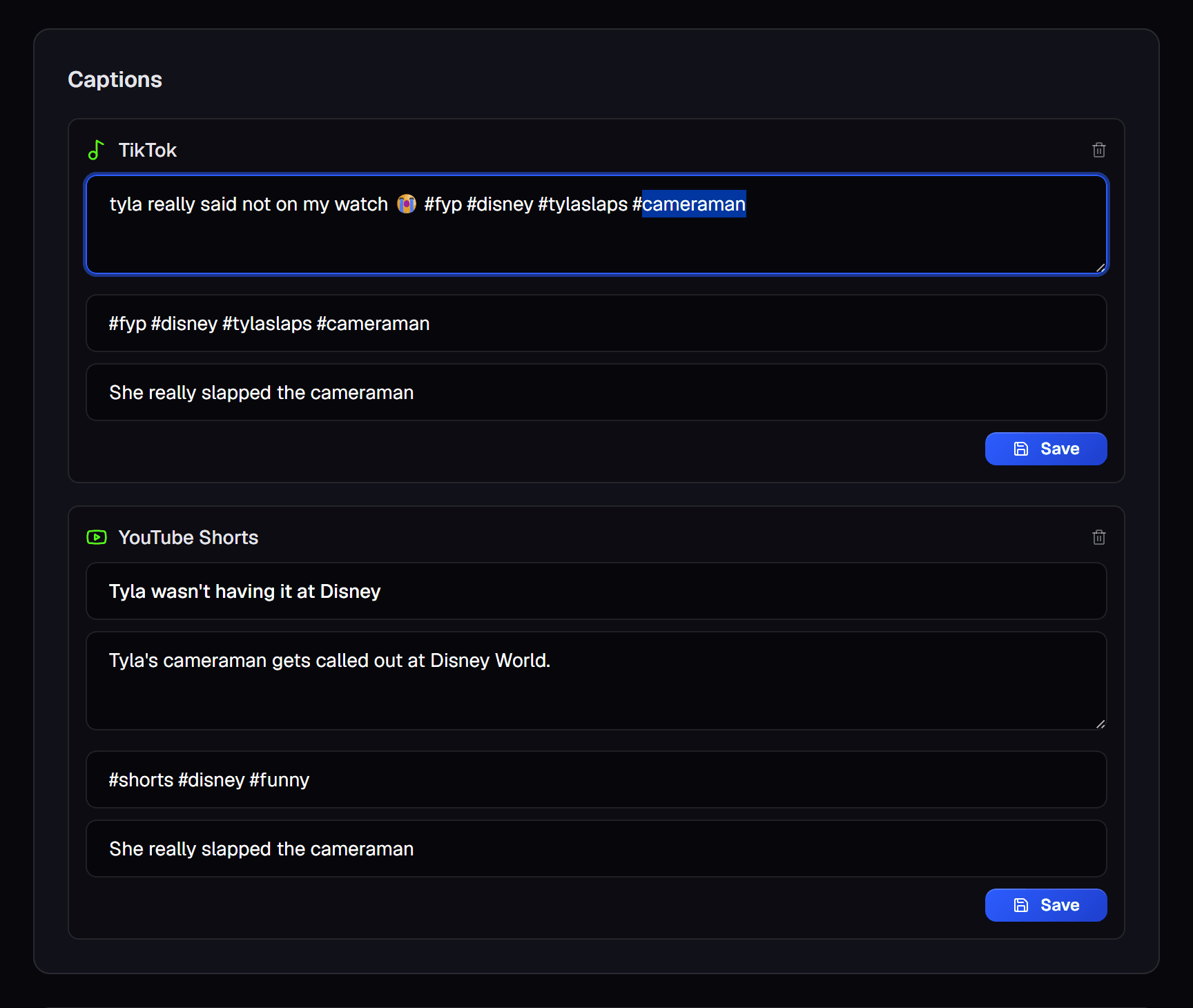Image resolution: width=1193 pixels, height=1008 pixels.
Task: Click the highlighted 'cameraman' word in caption
Action: (694, 204)
